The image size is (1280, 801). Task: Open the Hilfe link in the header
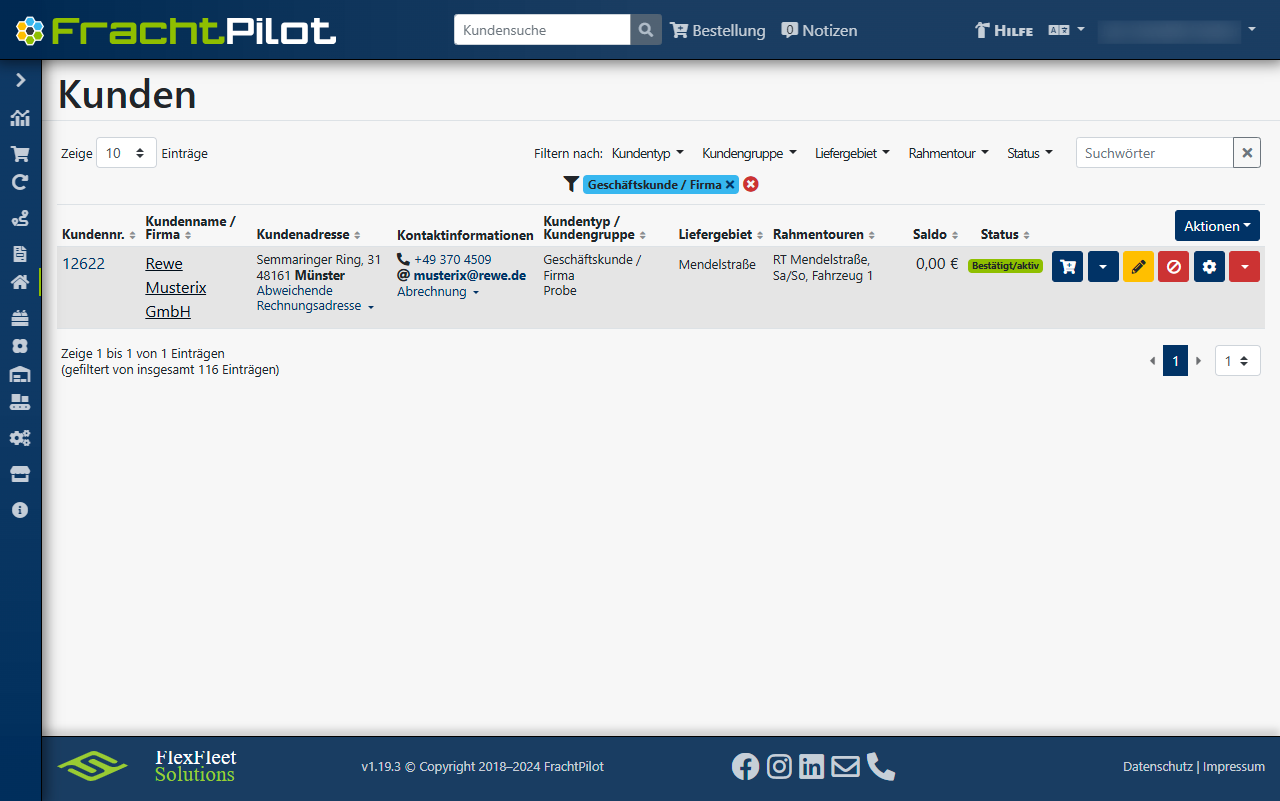pyautogui.click(x=1004, y=30)
